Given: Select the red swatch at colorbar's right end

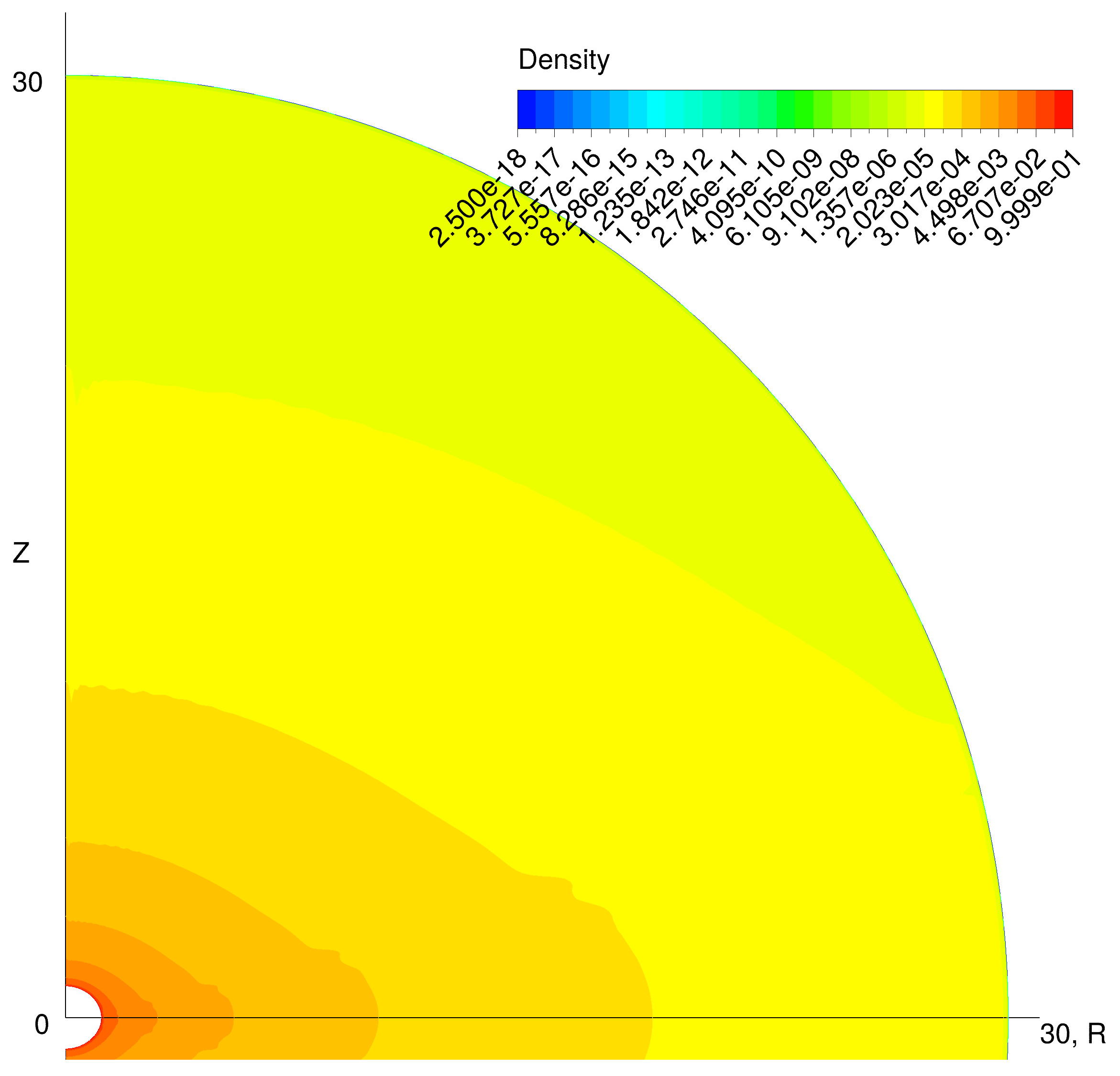Looking at the screenshot, I should pyautogui.click(x=1064, y=109).
